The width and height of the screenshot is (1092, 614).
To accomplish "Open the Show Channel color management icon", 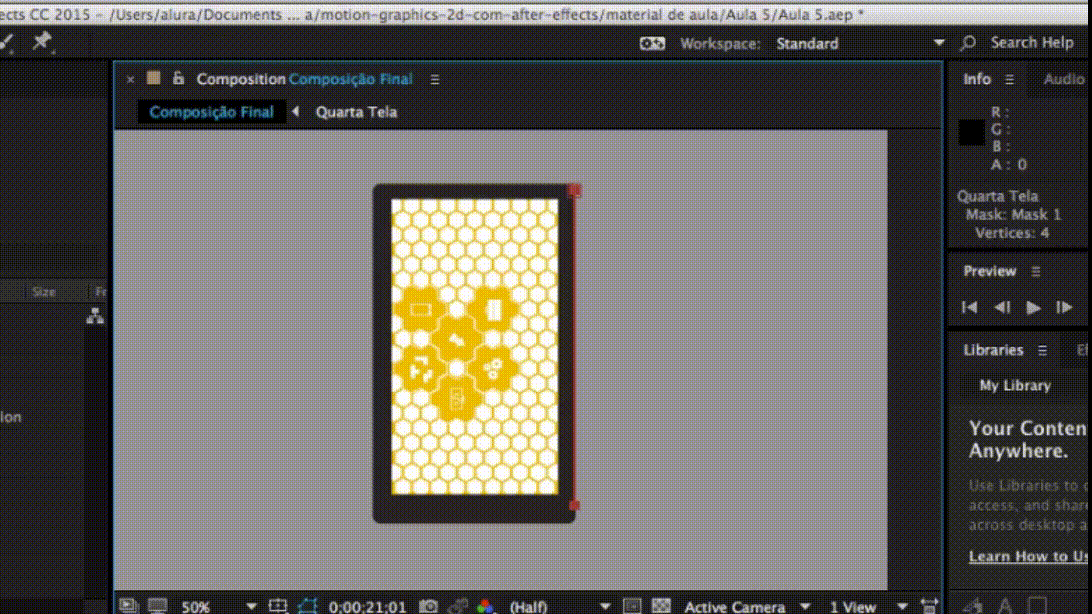I will pyautogui.click(x=485, y=606).
